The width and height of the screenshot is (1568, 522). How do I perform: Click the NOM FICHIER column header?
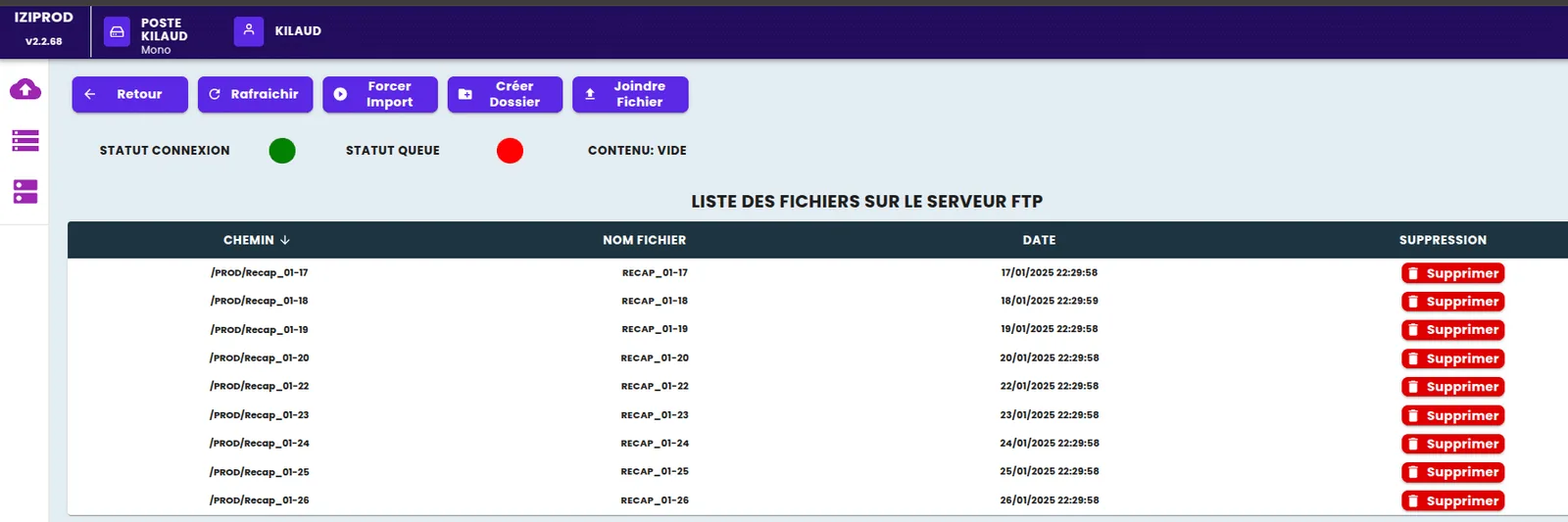(x=645, y=240)
